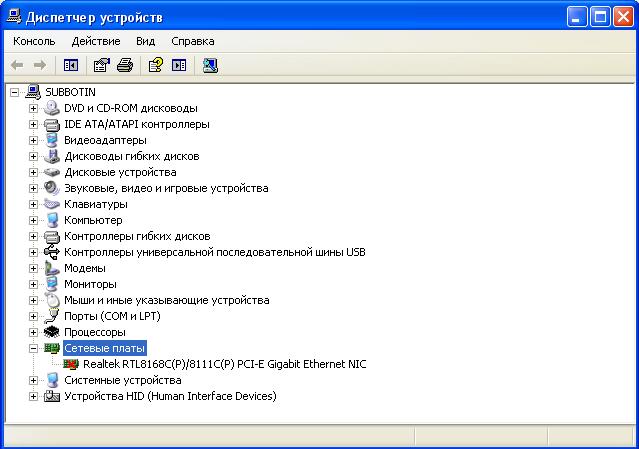Click the mouse devices icon

pyautogui.click(x=52, y=300)
